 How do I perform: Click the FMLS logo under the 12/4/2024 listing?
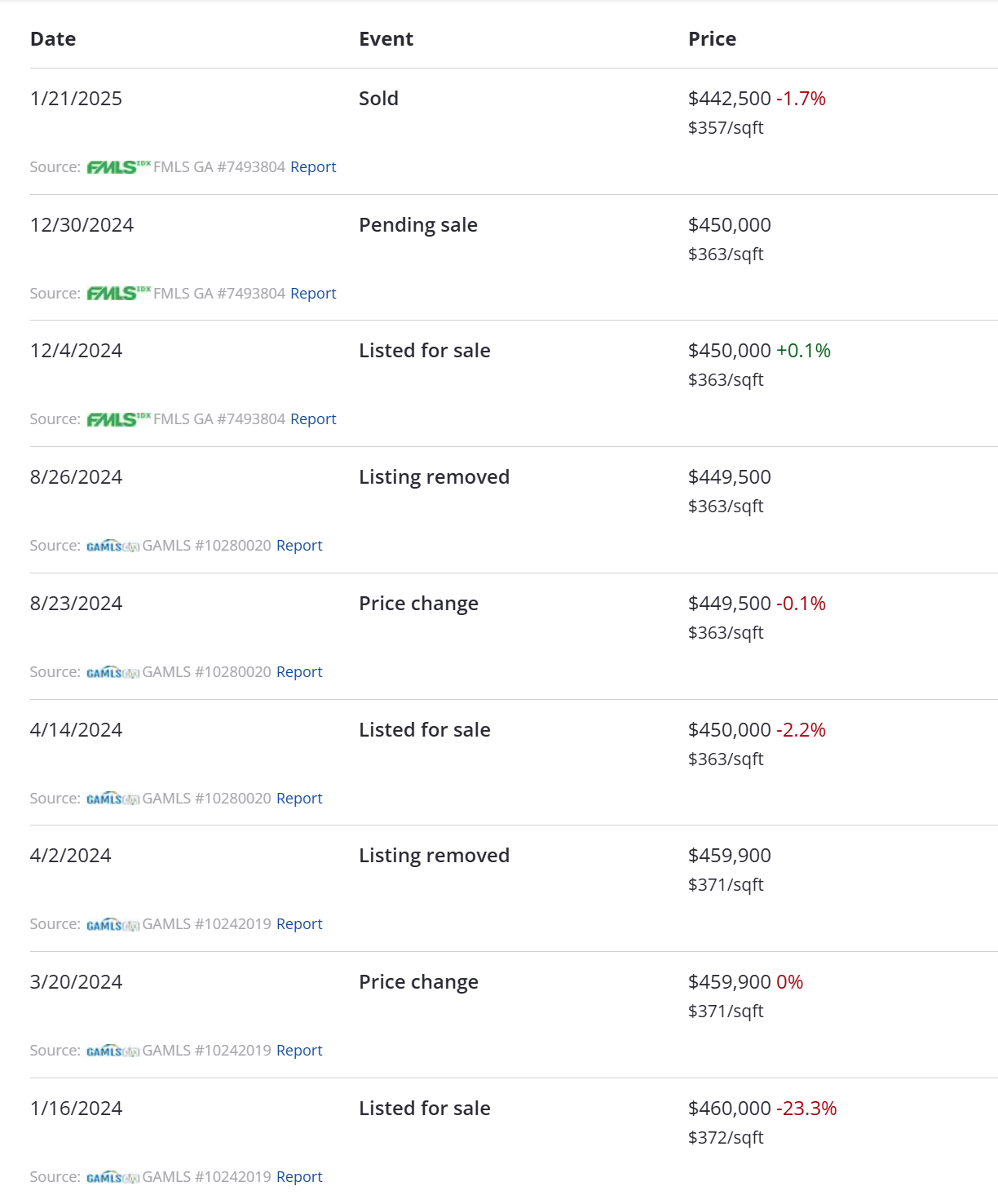119,419
